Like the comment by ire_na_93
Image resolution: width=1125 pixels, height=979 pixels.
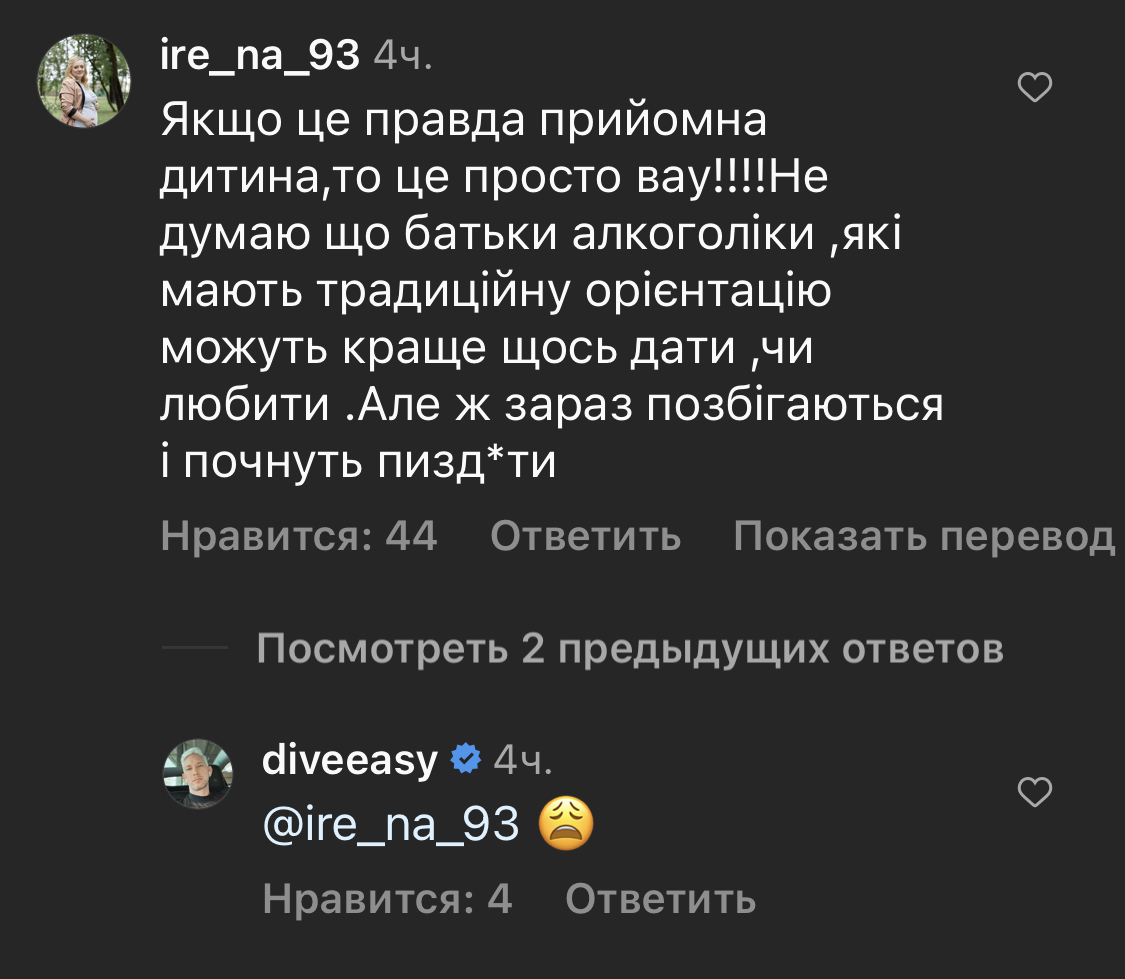(x=1034, y=90)
